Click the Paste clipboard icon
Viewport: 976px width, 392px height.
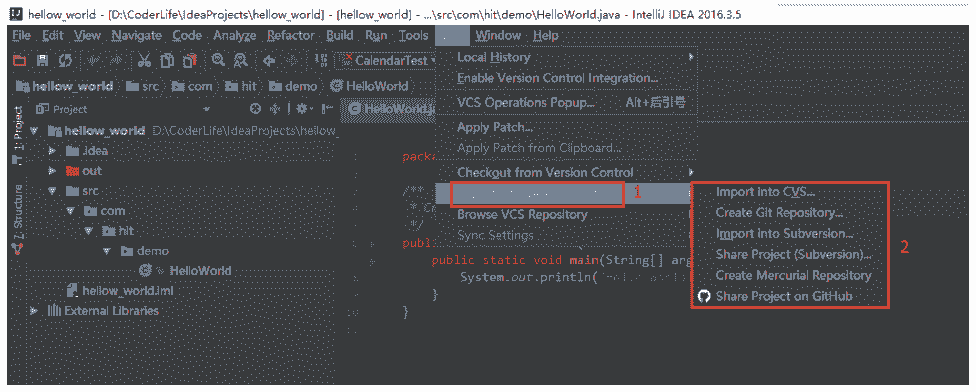pyautogui.click(x=190, y=60)
